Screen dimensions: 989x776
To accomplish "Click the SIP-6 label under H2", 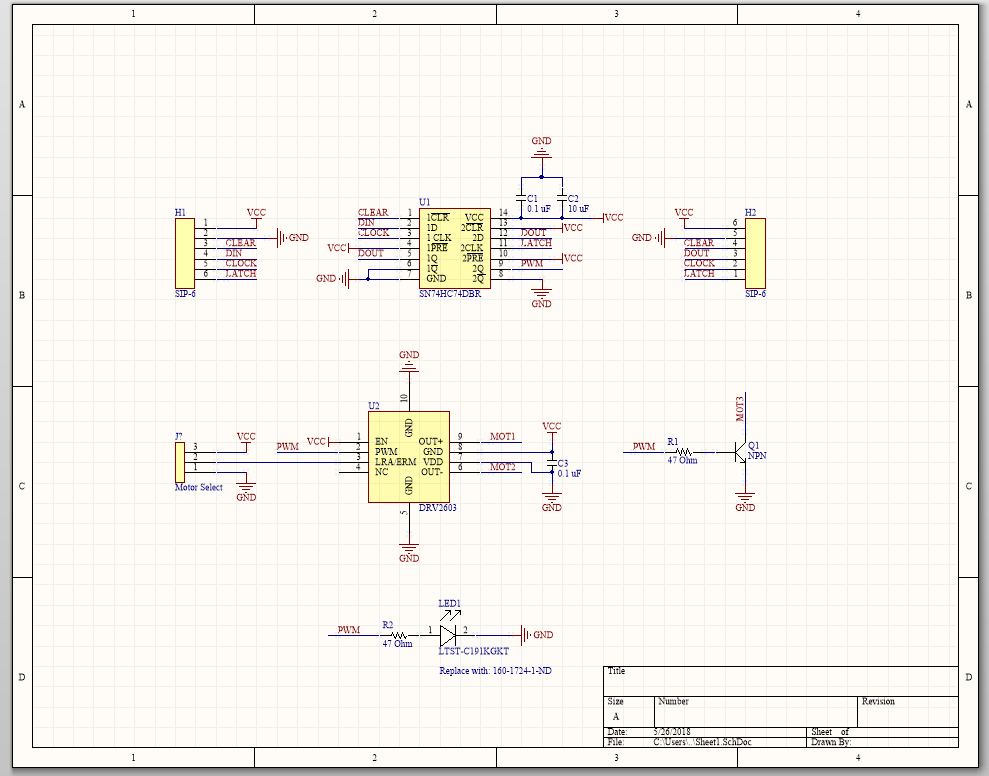I will pyautogui.click(x=756, y=294).
